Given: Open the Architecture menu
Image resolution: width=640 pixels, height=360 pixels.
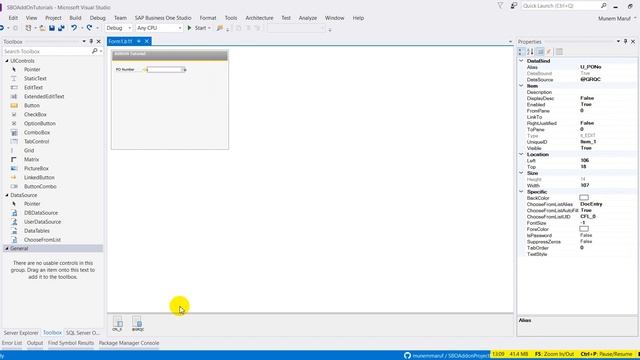Looking at the screenshot, I should pyautogui.click(x=259, y=18).
